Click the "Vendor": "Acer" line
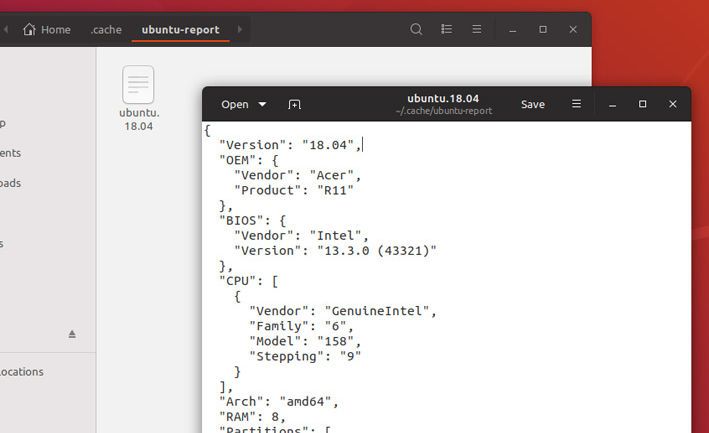709x433 pixels. (298, 175)
